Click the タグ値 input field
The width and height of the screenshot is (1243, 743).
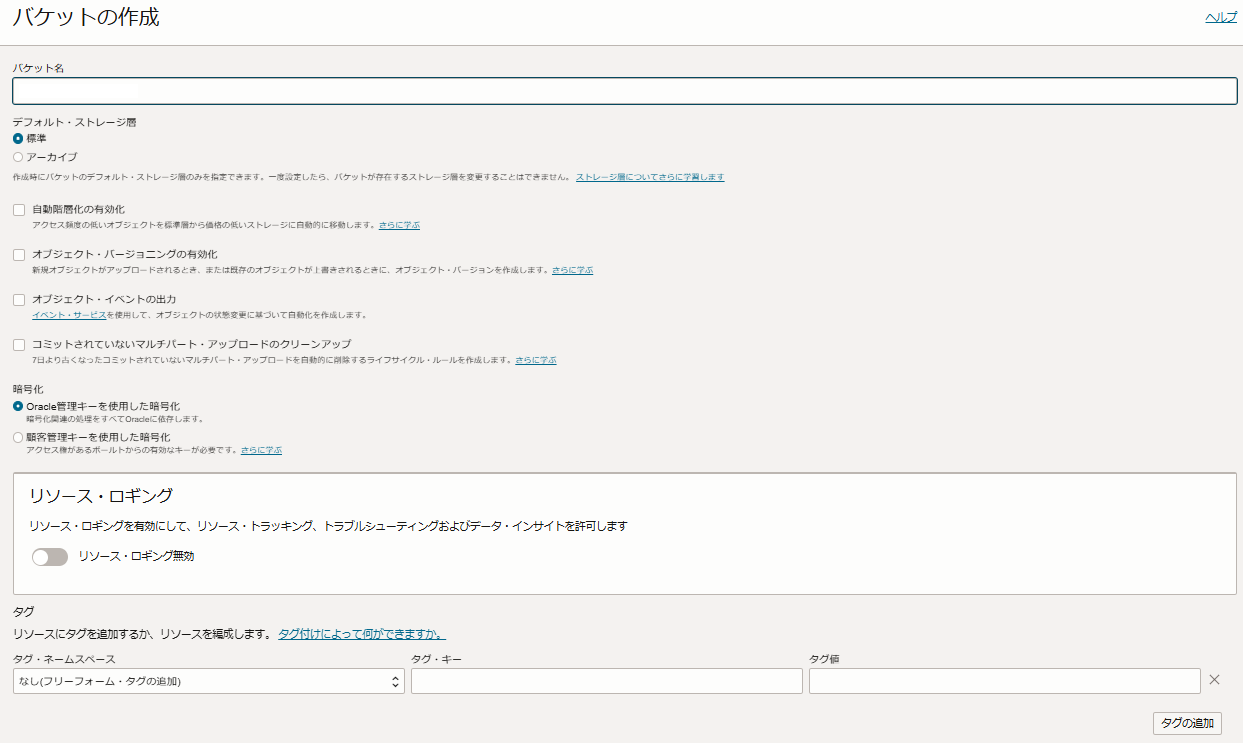point(1005,681)
